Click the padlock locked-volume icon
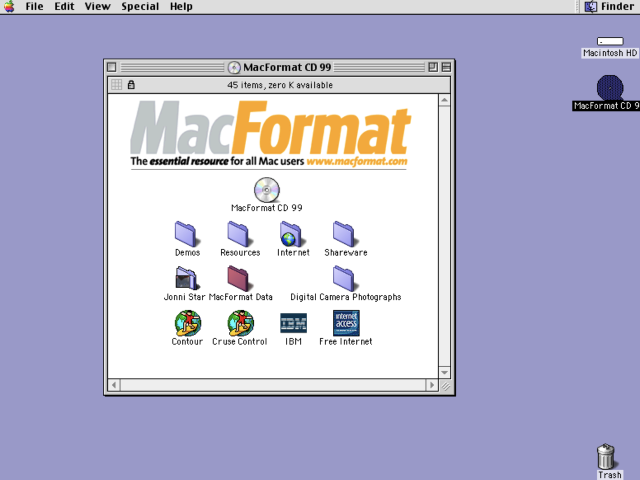Viewport: 640px width, 480px height. coord(131,84)
